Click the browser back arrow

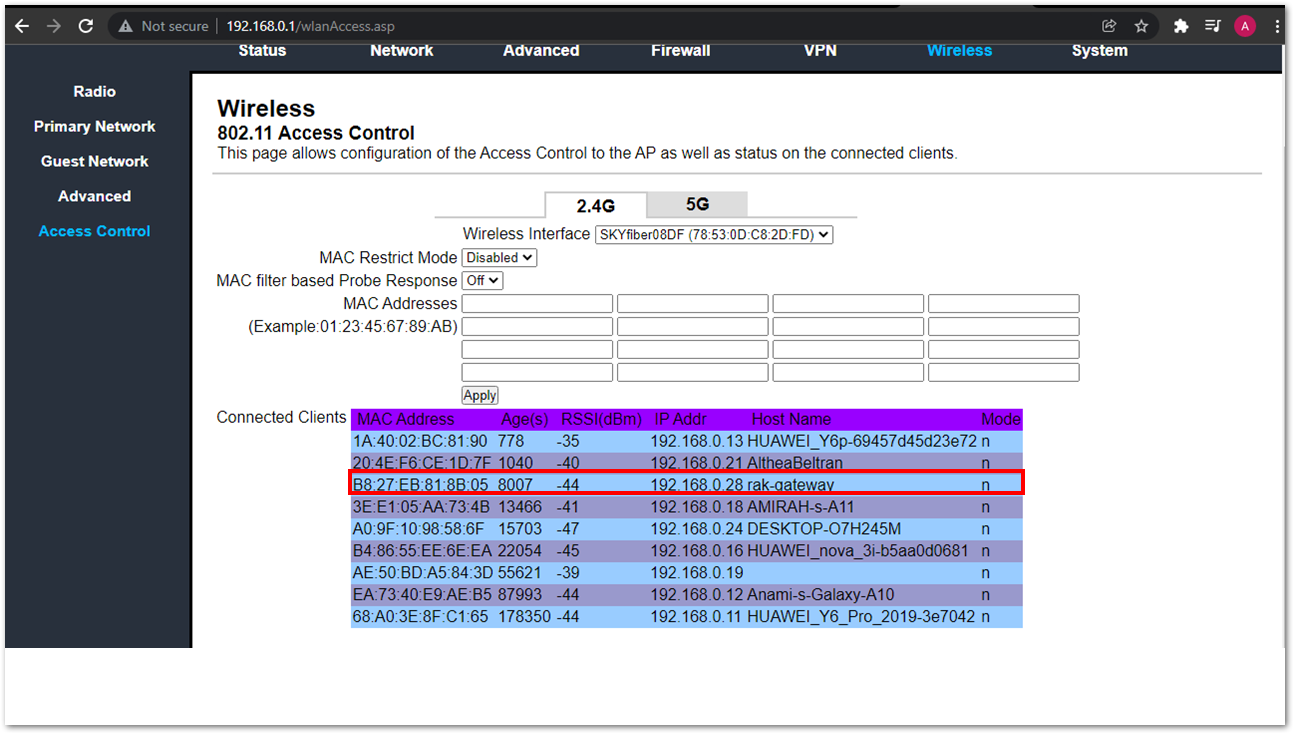click(22, 26)
